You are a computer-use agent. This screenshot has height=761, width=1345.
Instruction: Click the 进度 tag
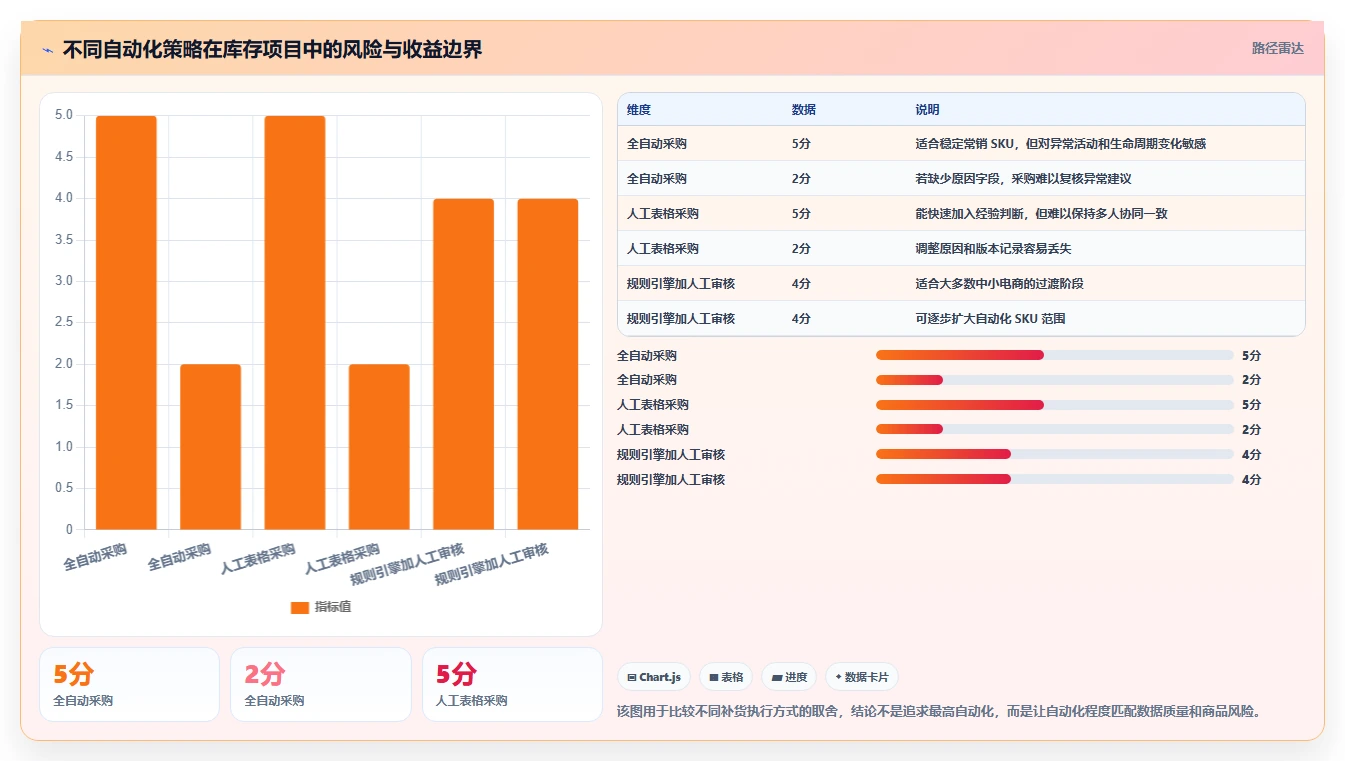[789, 677]
